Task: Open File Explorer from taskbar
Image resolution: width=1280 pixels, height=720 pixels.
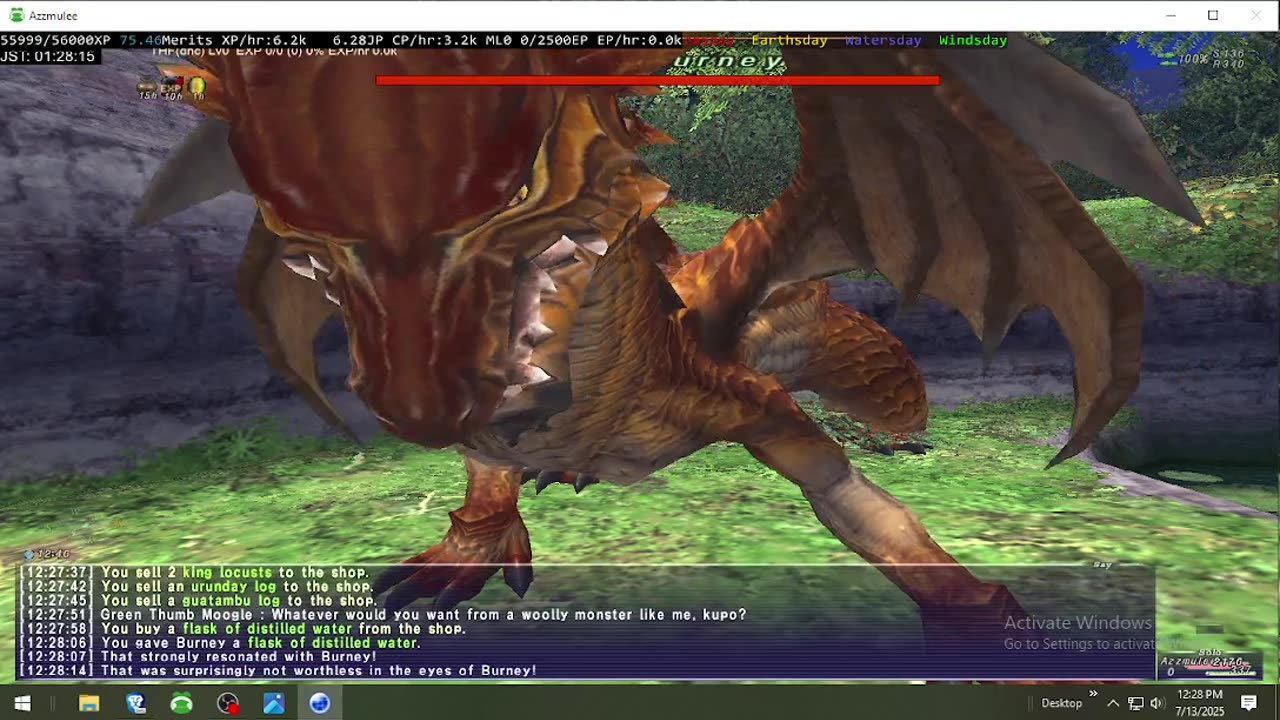Action: point(89,703)
